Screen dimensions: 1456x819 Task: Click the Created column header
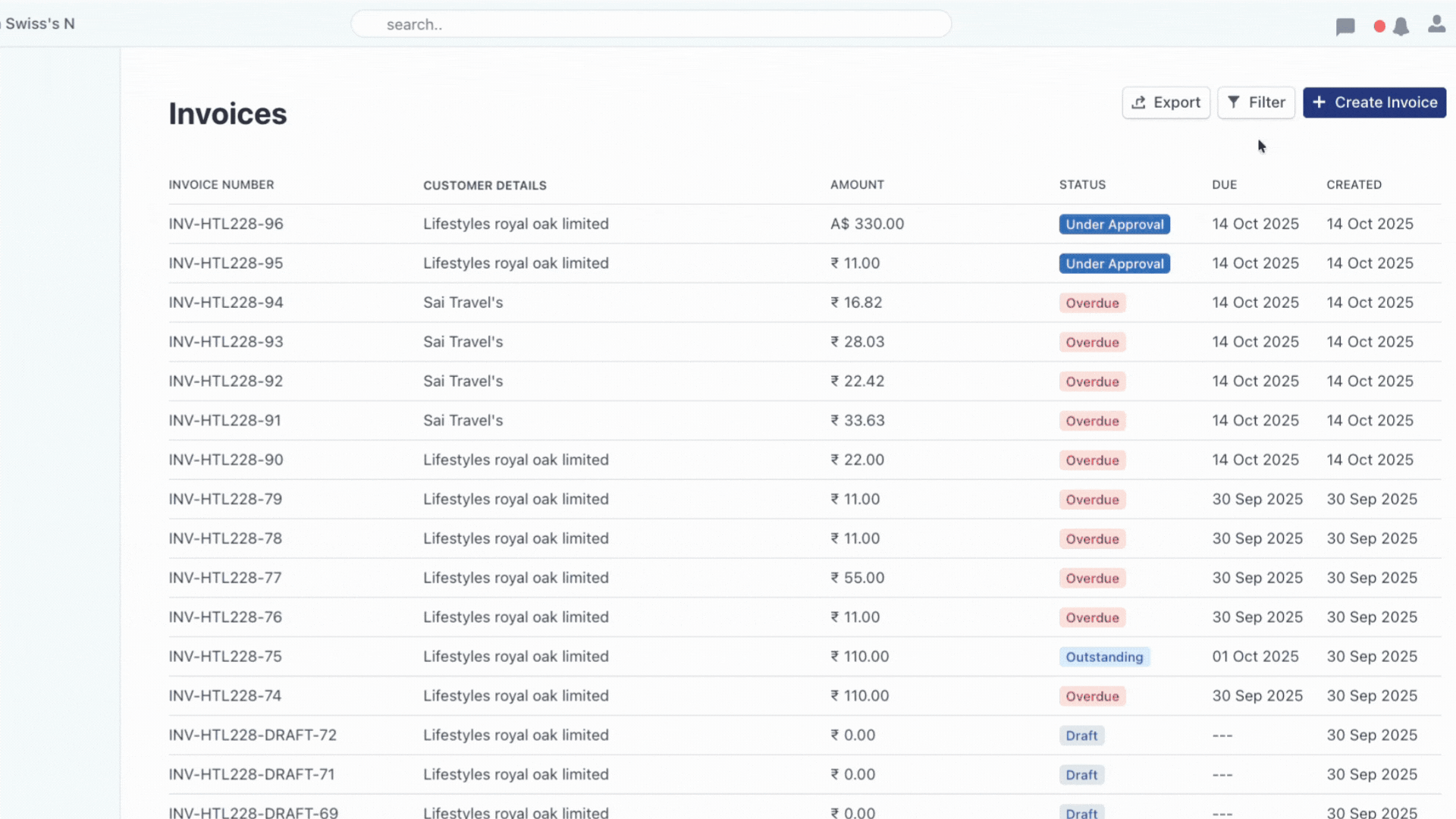(1354, 184)
